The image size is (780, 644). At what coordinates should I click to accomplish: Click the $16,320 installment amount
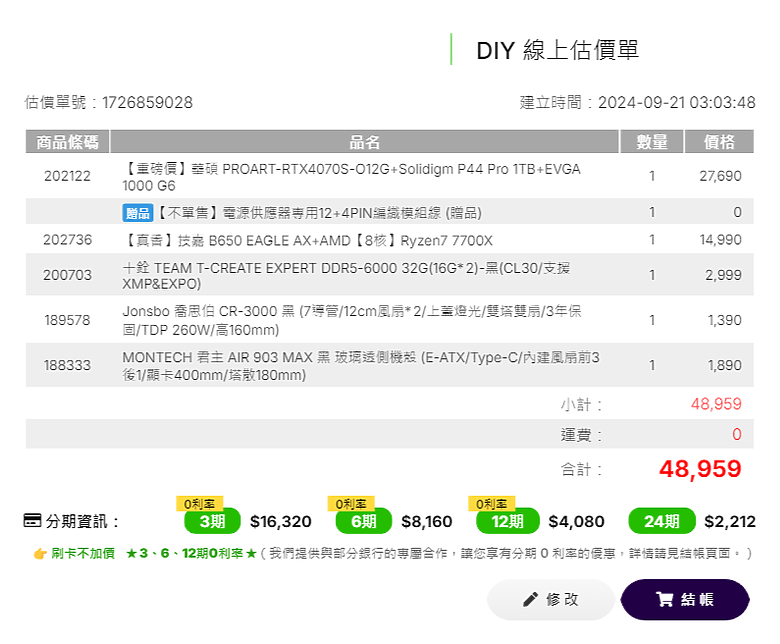click(281, 522)
